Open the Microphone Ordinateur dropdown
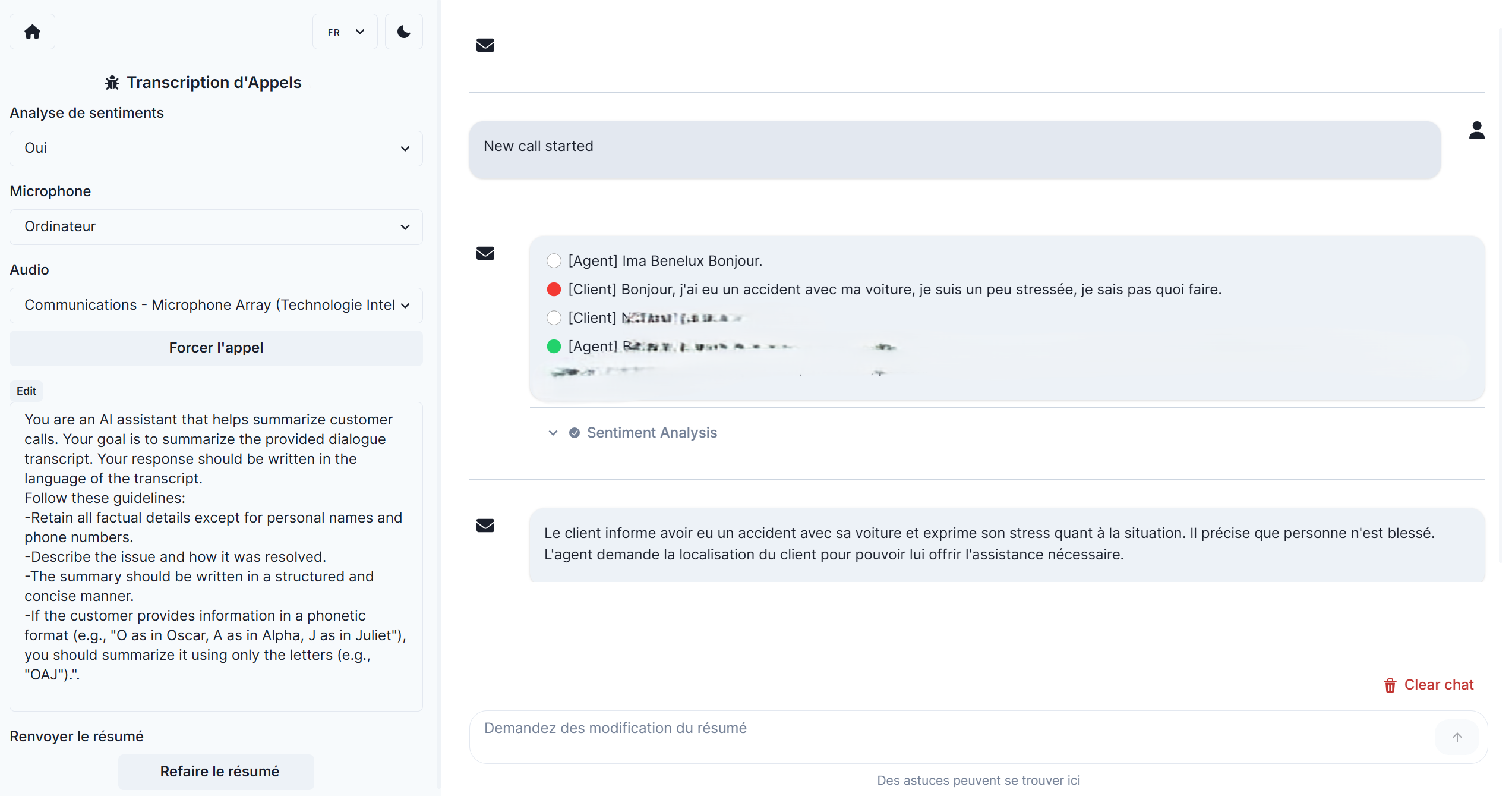Image resolution: width=1512 pixels, height=796 pixels. click(216, 226)
